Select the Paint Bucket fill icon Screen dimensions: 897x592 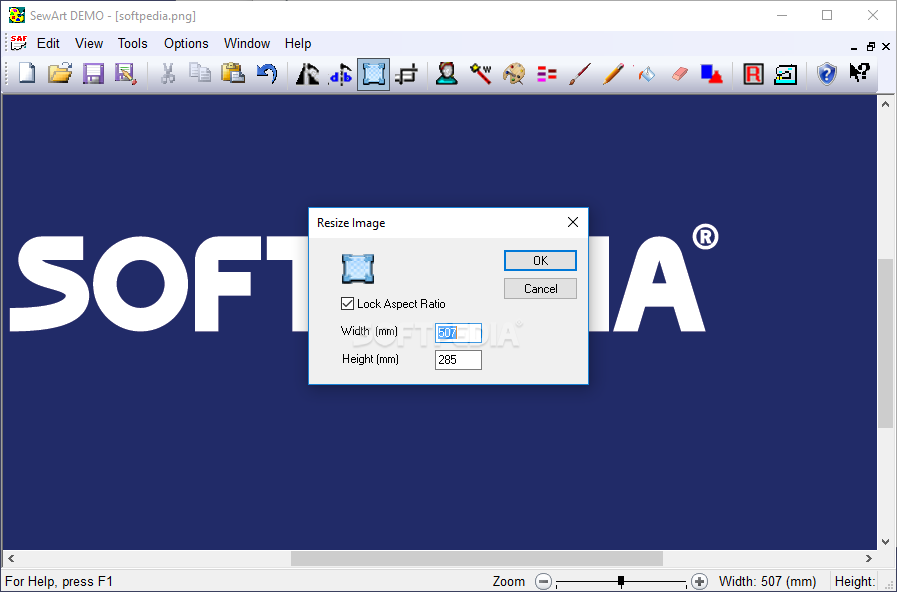point(646,74)
